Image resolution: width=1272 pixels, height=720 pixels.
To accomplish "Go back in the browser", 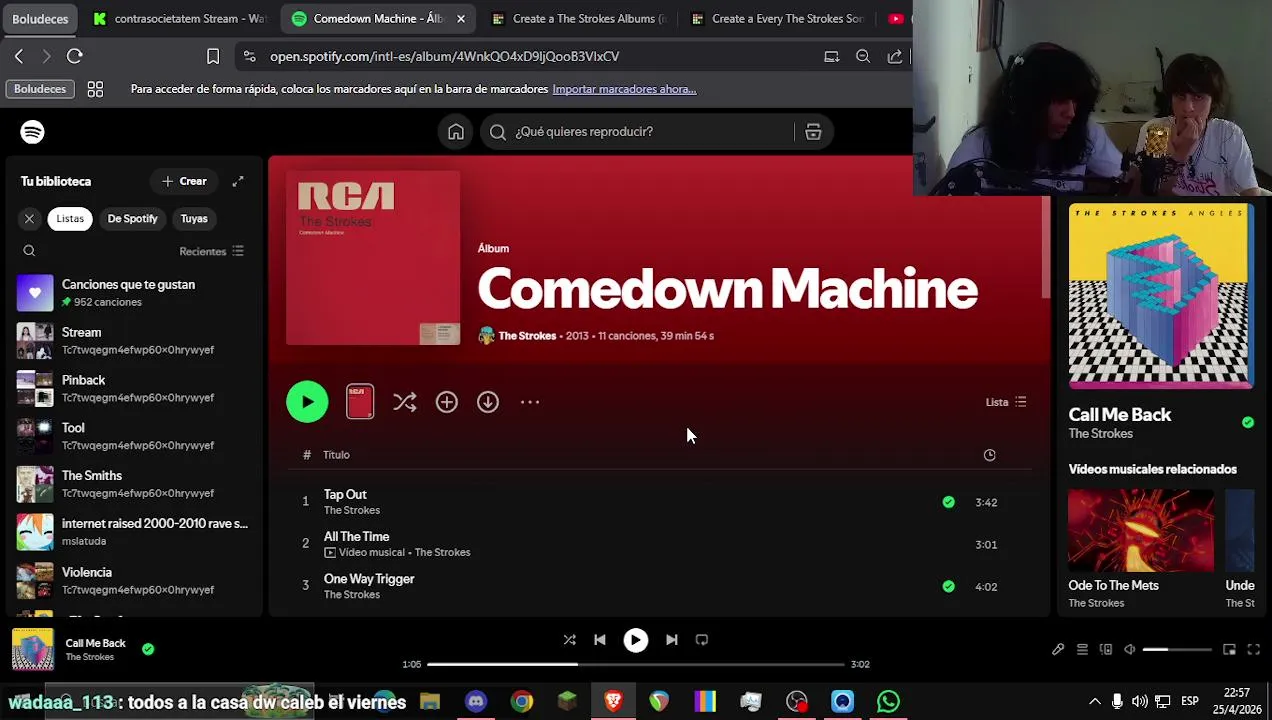I will coord(19,56).
